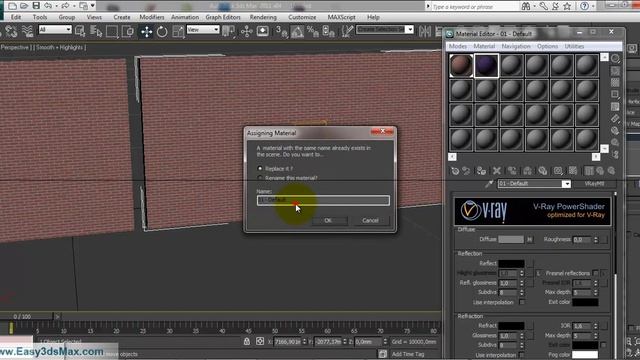Open Material Editor Navigation menu
The width and height of the screenshot is (640, 360).
click(516, 47)
